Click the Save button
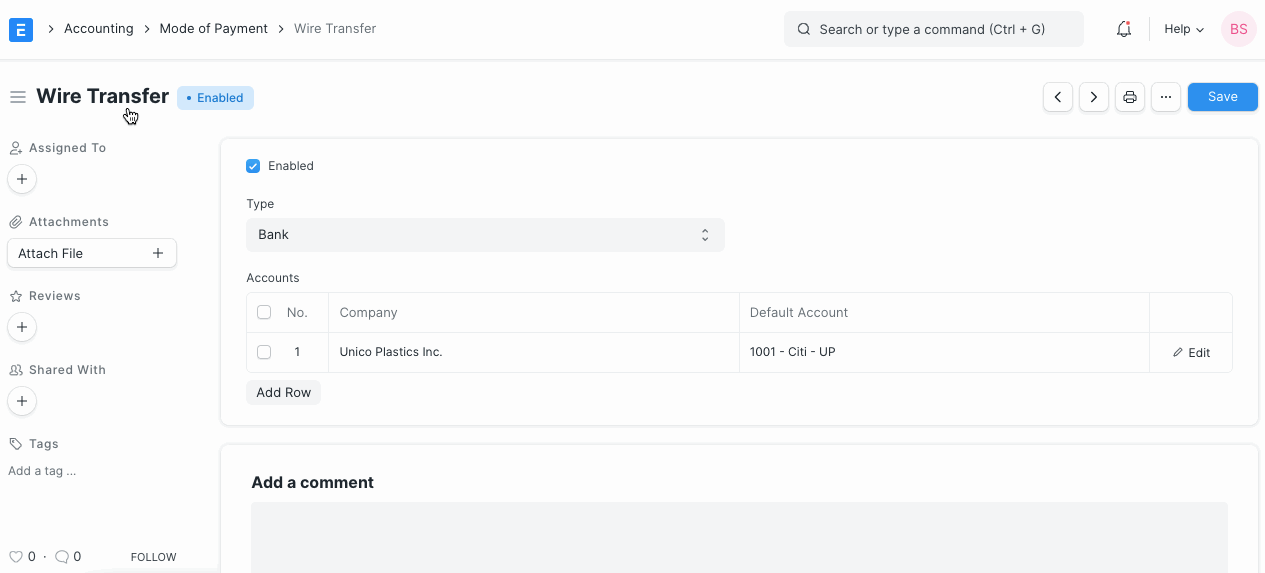This screenshot has width=1265, height=573. click(1222, 97)
